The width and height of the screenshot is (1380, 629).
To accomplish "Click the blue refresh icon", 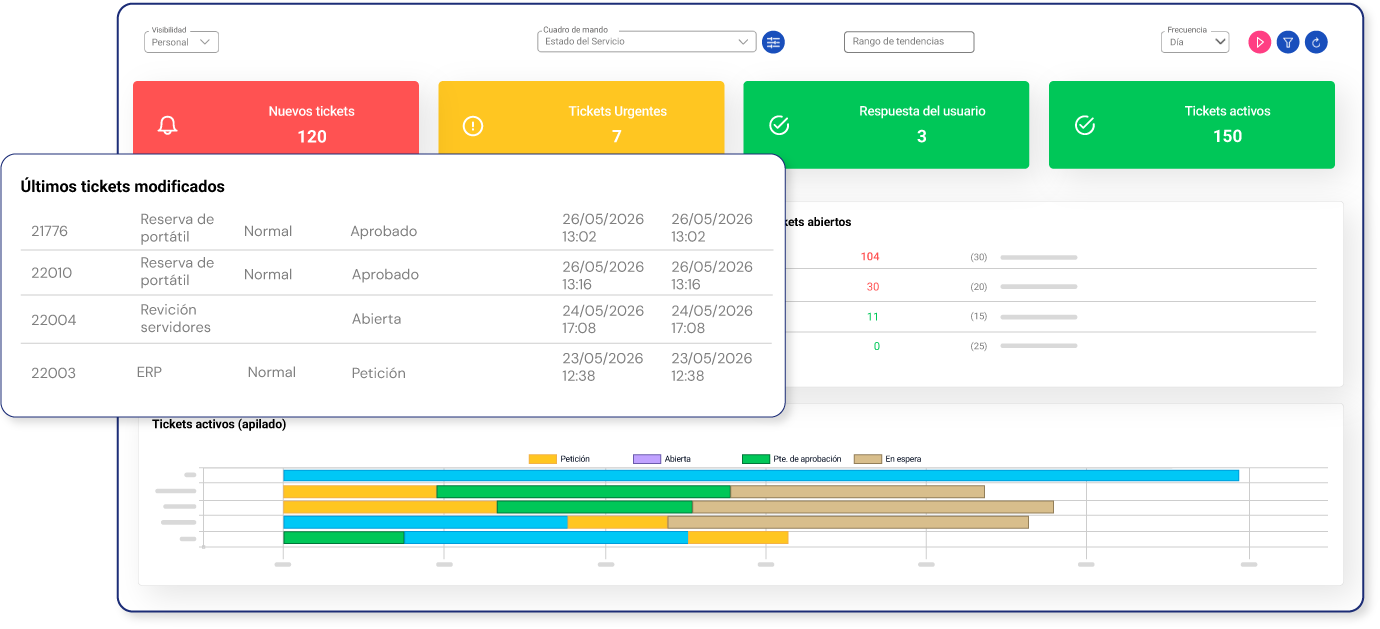I will coord(1316,42).
